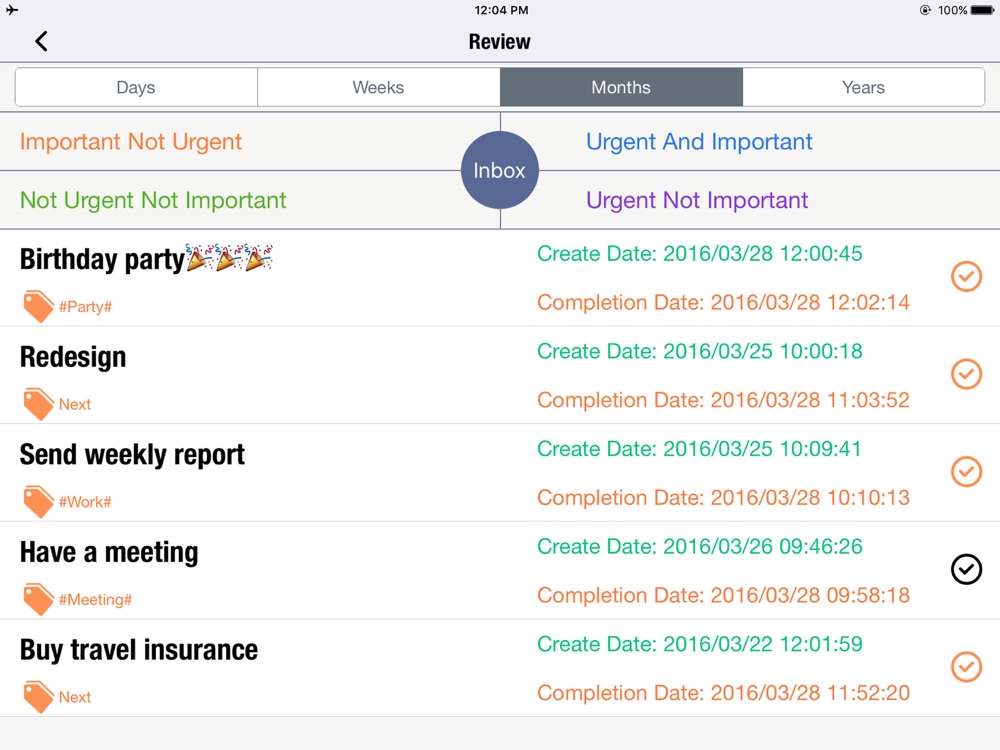Click the tag icon under Send weekly report
Image resolution: width=1000 pixels, height=750 pixels.
pos(38,502)
